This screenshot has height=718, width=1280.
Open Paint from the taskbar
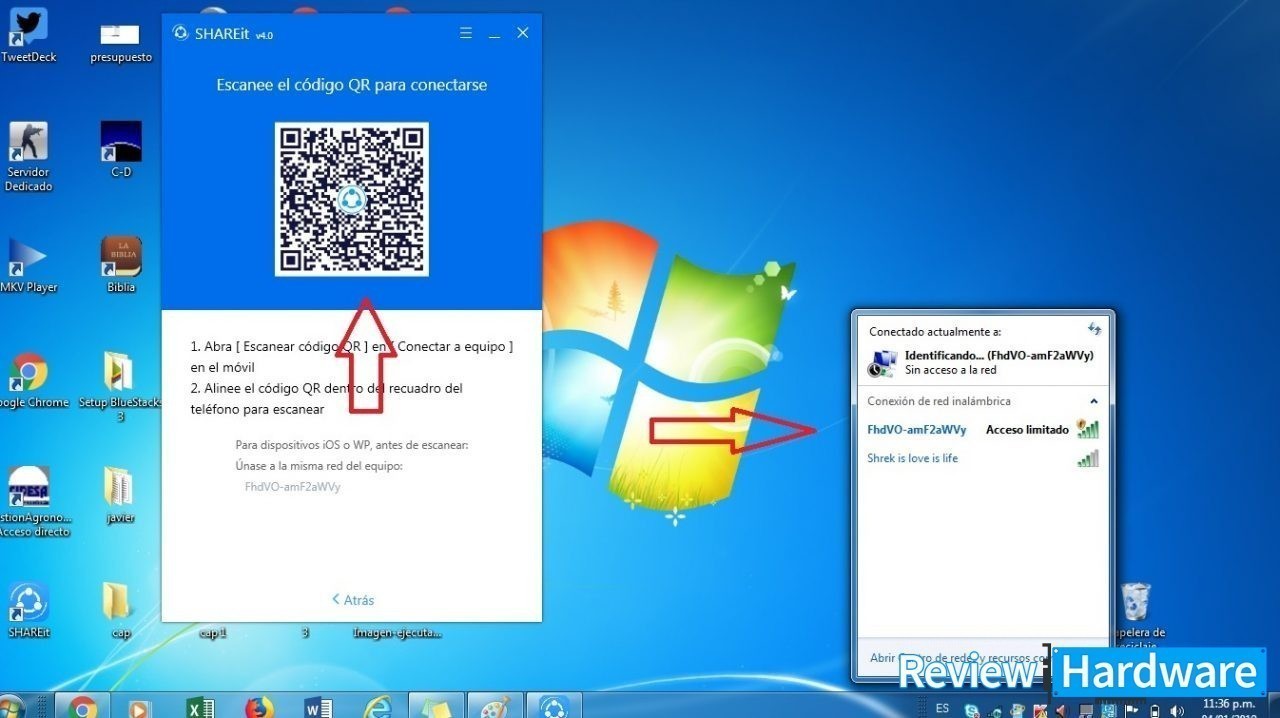[x=494, y=707]
